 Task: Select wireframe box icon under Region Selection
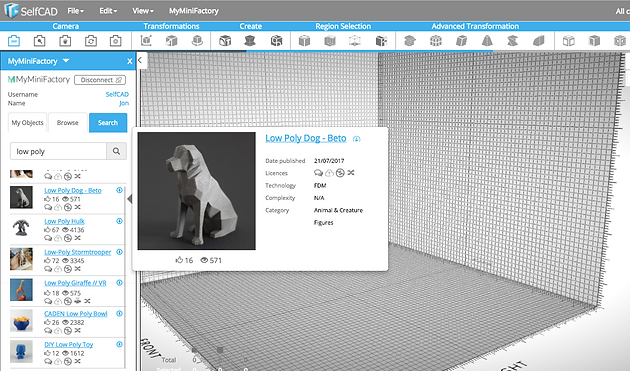click(x=355, y=41)
